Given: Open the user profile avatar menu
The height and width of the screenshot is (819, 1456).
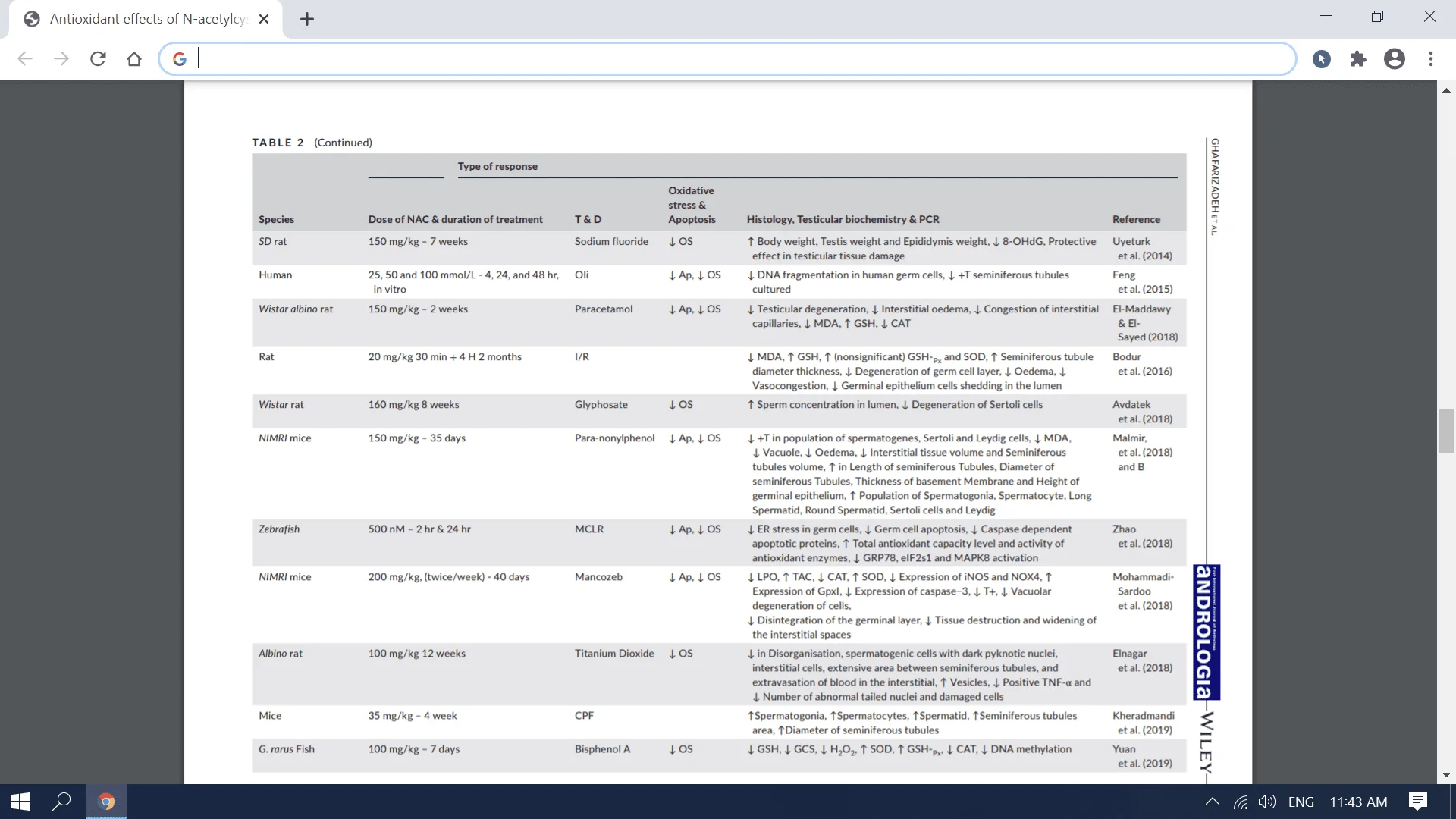Looking at the screenshot, I should 1395,59.
